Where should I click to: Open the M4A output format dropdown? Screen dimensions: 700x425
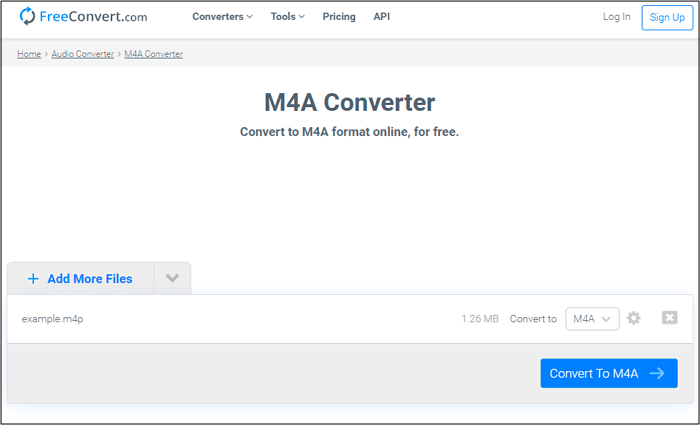[592, 319]
